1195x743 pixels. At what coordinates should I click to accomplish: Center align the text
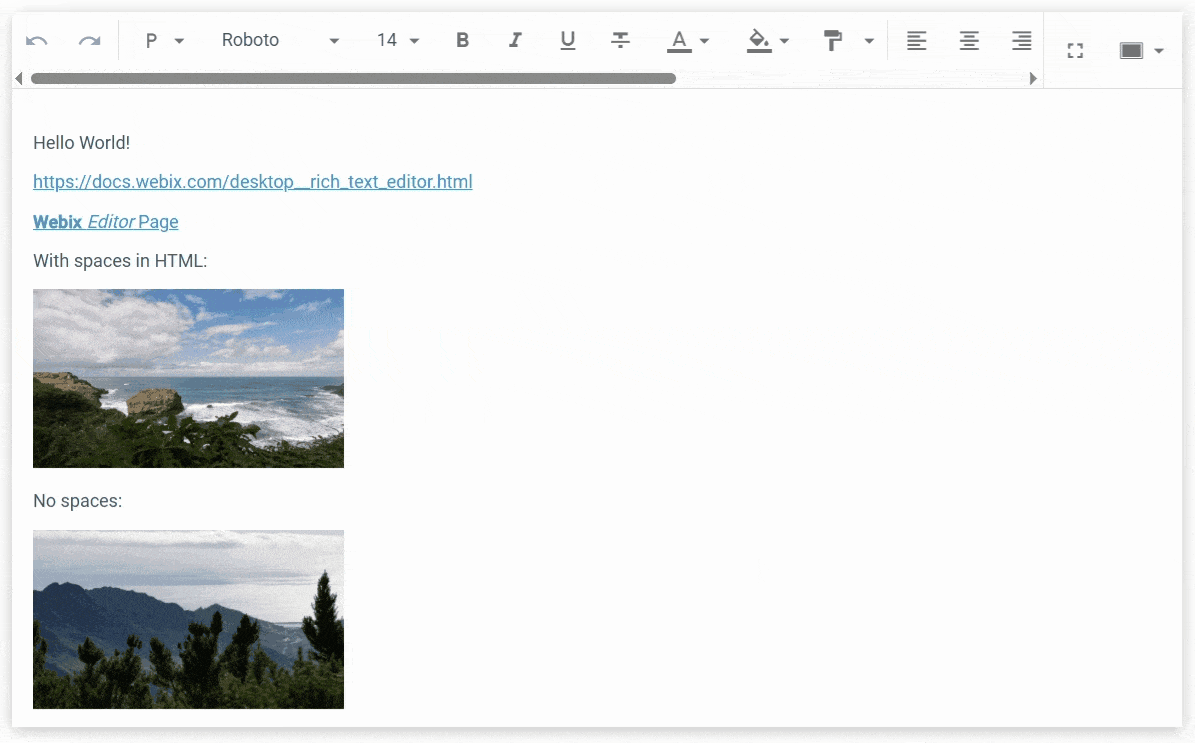click(x=969, y=40)
